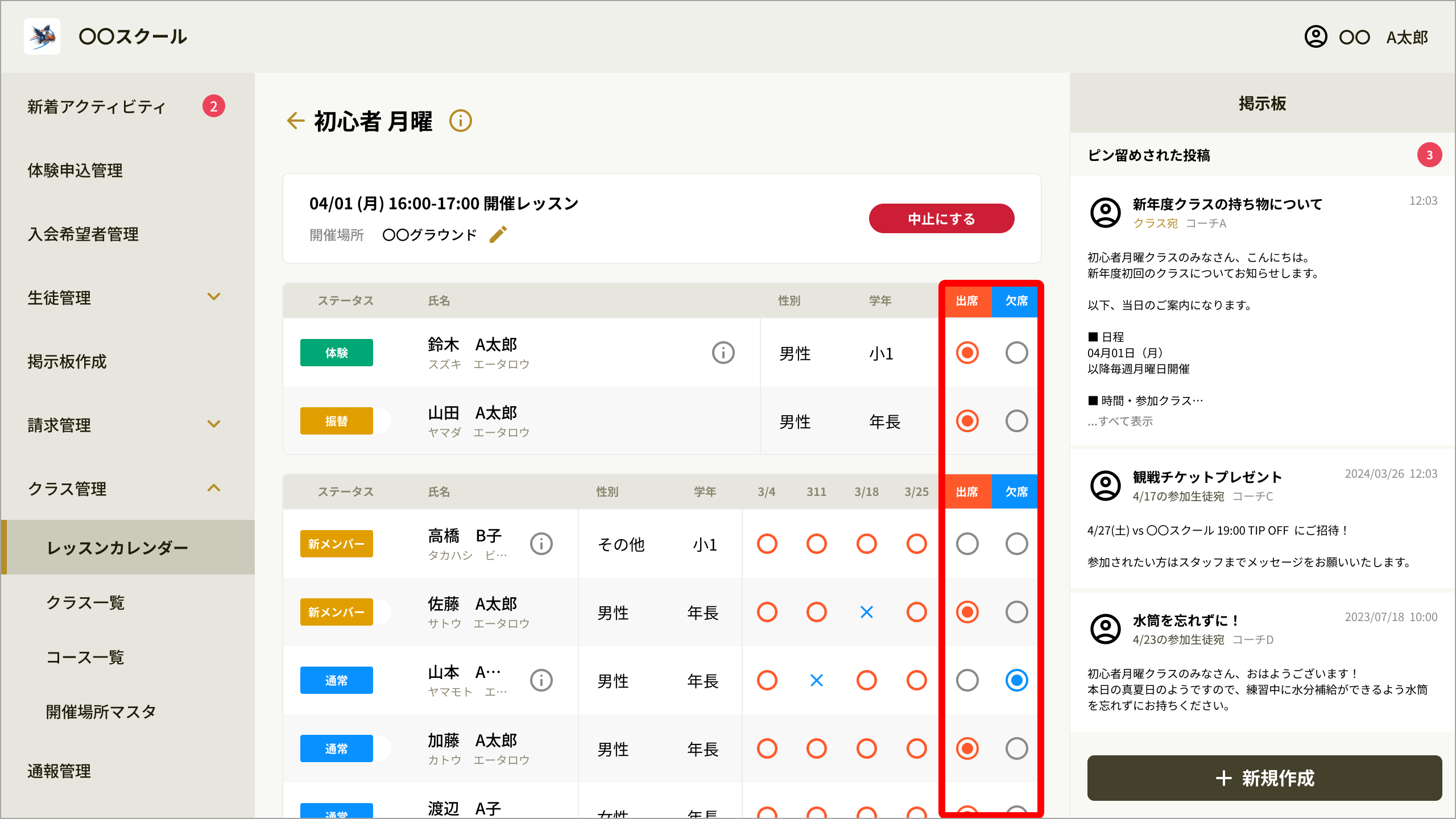This screenshot has width=1456, height=819.
Task: Mark 鈴木 A太郎 as 欠席
Action: [1017, 353]
